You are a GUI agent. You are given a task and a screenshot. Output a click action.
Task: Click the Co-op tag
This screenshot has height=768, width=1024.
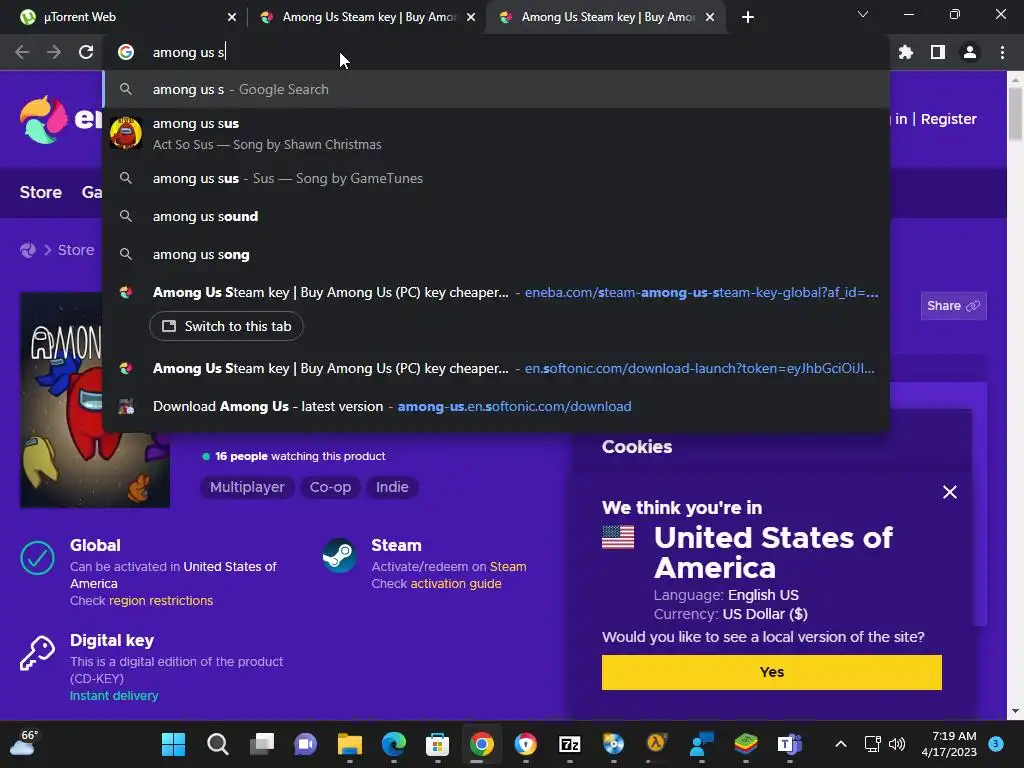point(330,487)
